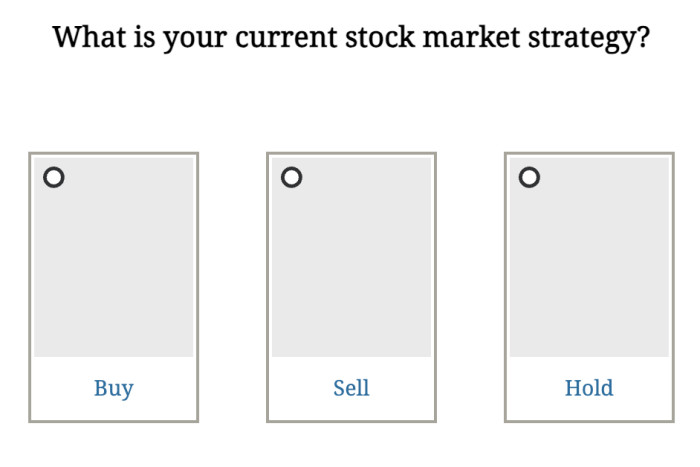Choose Hold as your stock strategy

529,177
